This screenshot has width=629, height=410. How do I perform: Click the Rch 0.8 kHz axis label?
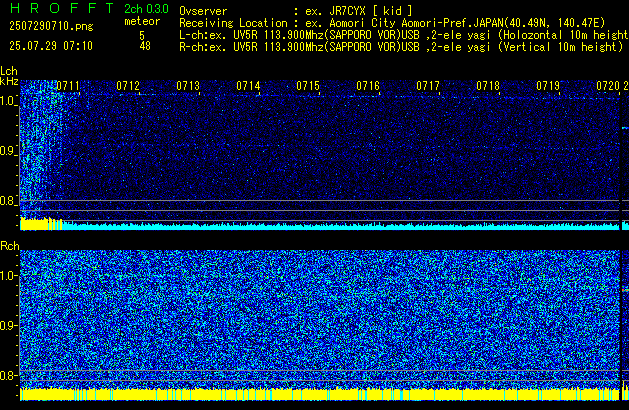[8, 375]
